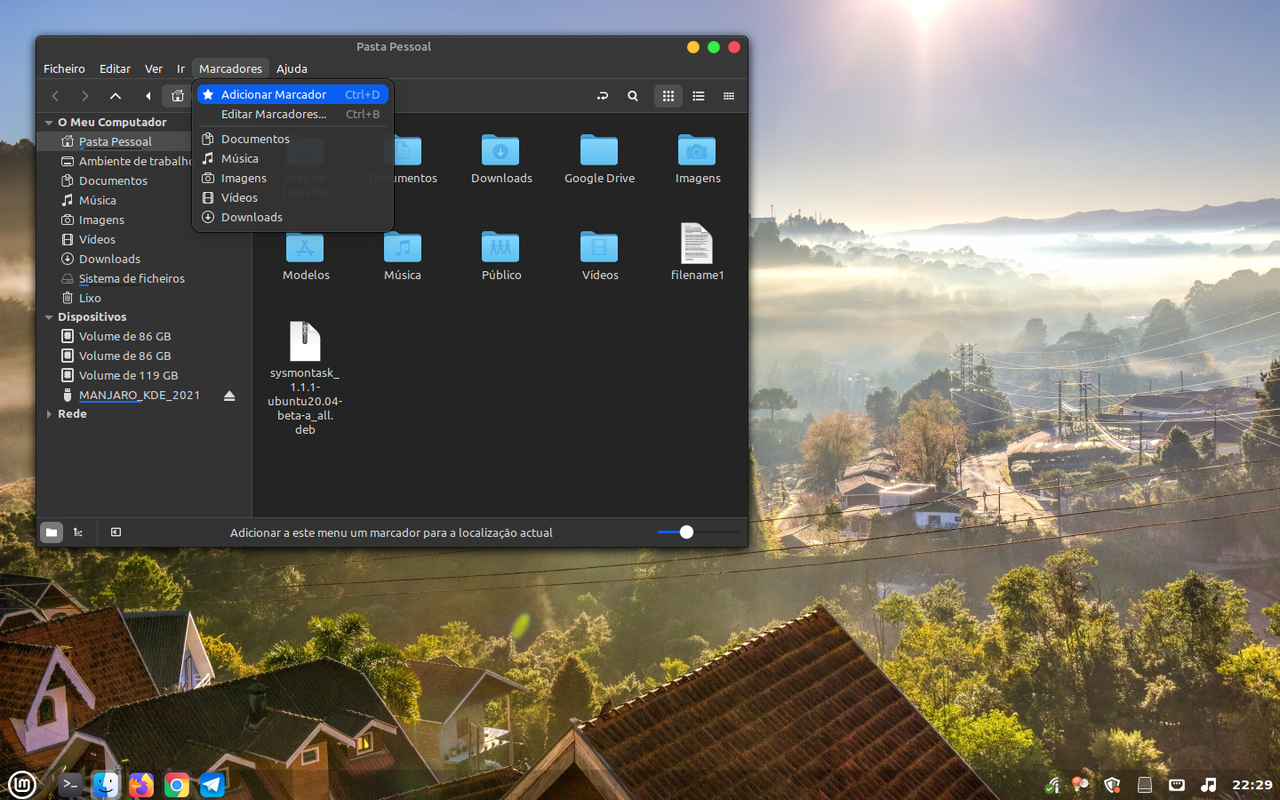Open the clock showing 22:29
1280x800 pixels.
pyautogui.click(x=1252, y=785)
